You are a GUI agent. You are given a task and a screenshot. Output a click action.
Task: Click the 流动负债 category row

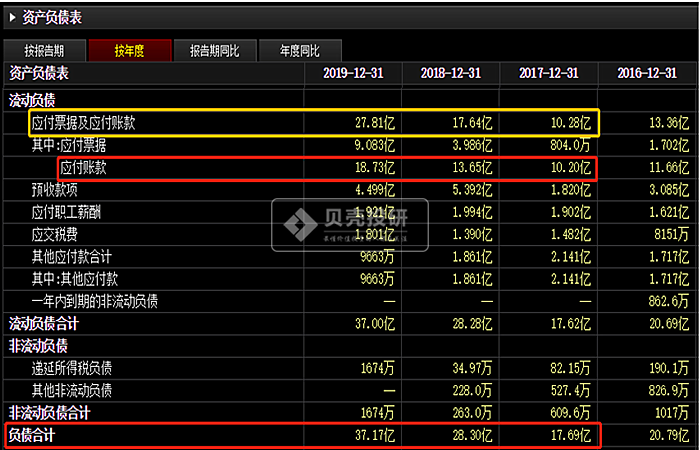[x=350, y=100]
